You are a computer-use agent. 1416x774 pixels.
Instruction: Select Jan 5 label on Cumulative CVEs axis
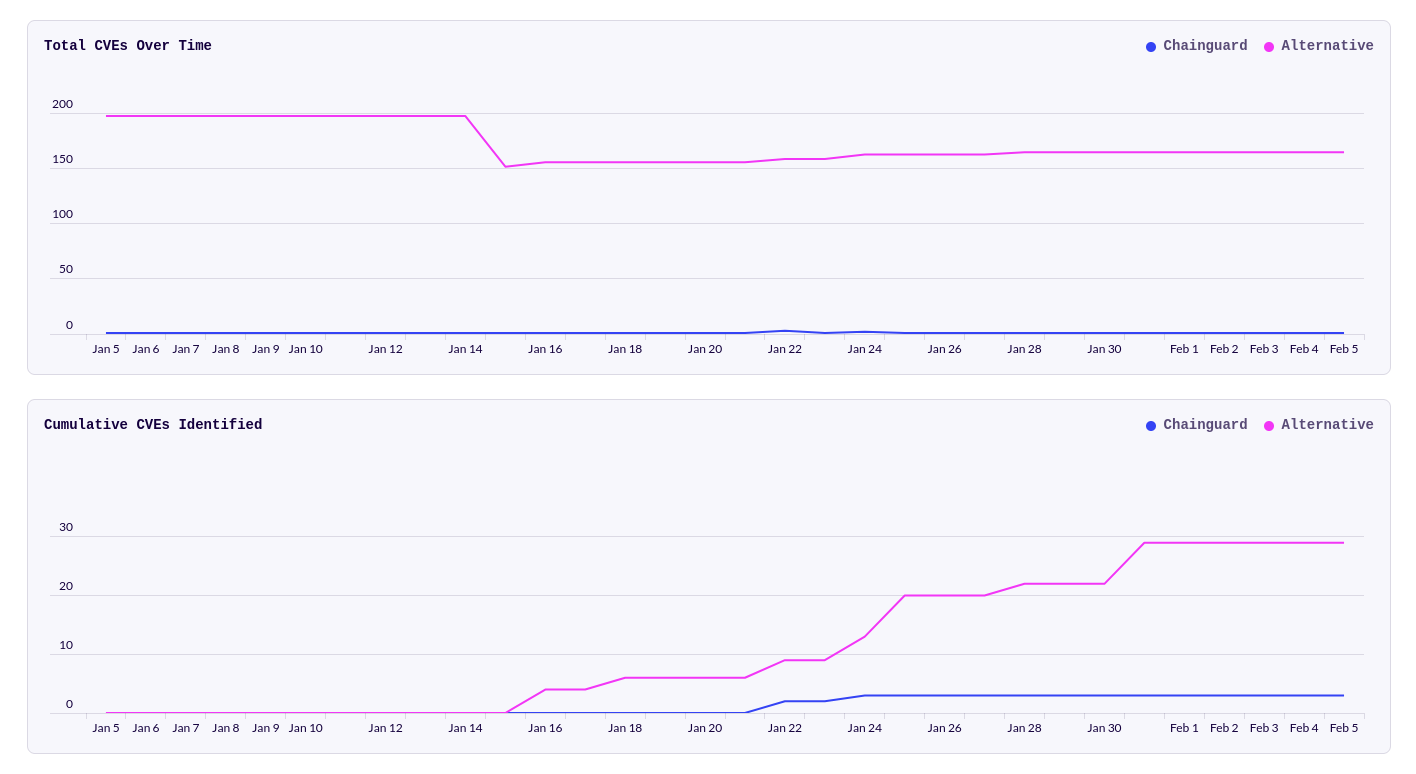[106, 728]
